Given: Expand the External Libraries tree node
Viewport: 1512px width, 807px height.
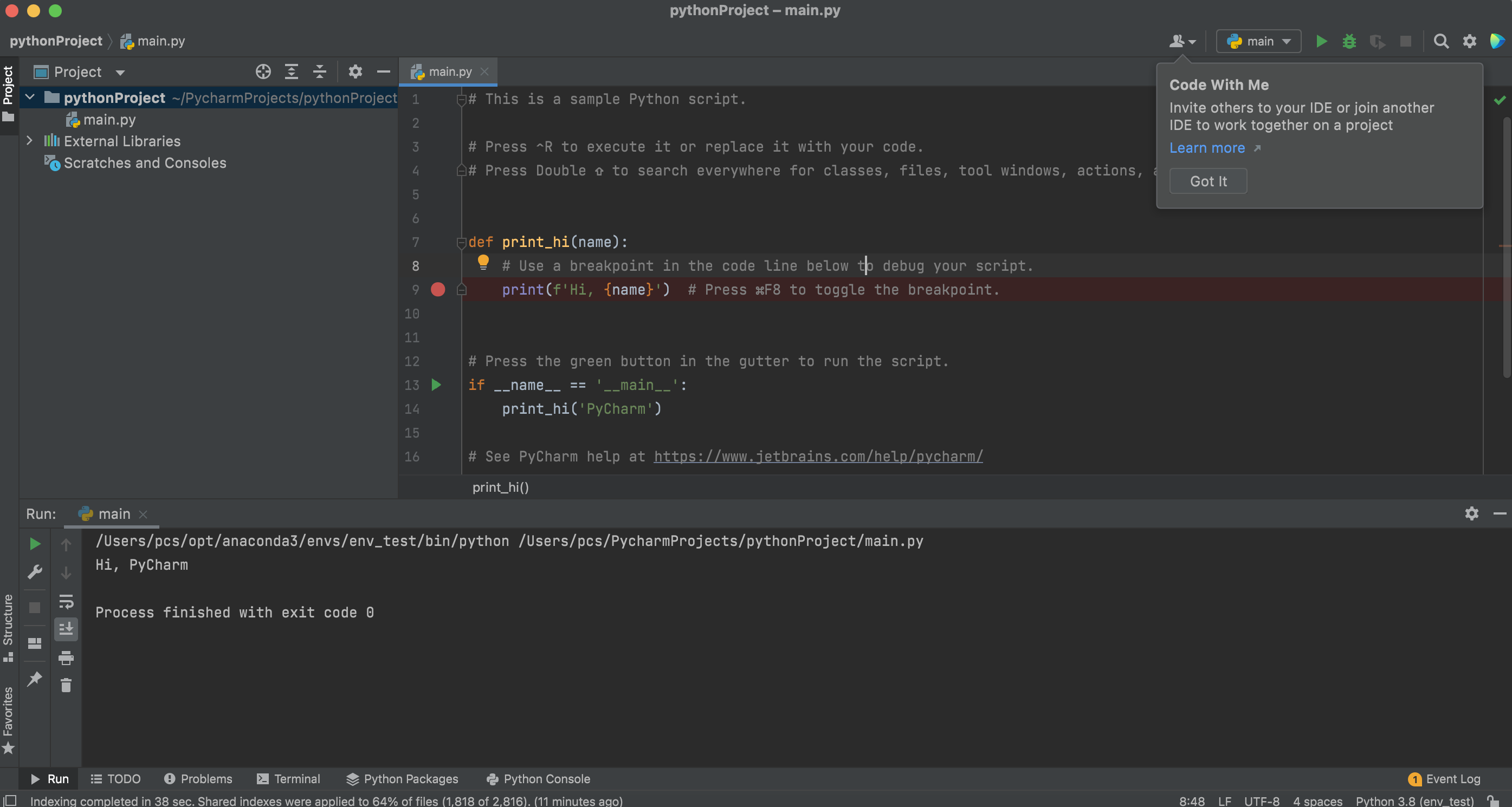Looking at the screenshot, I should [29, 141].
